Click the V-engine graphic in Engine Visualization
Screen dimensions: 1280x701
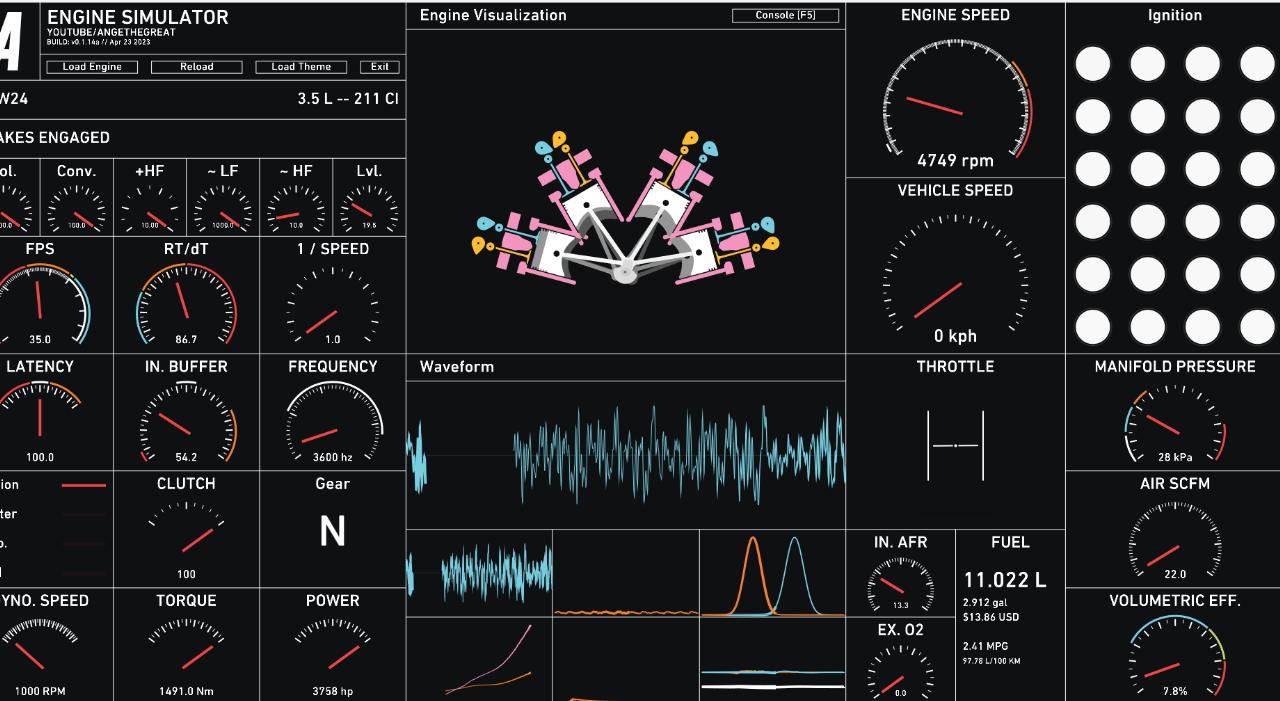click(x=625, y=210)
